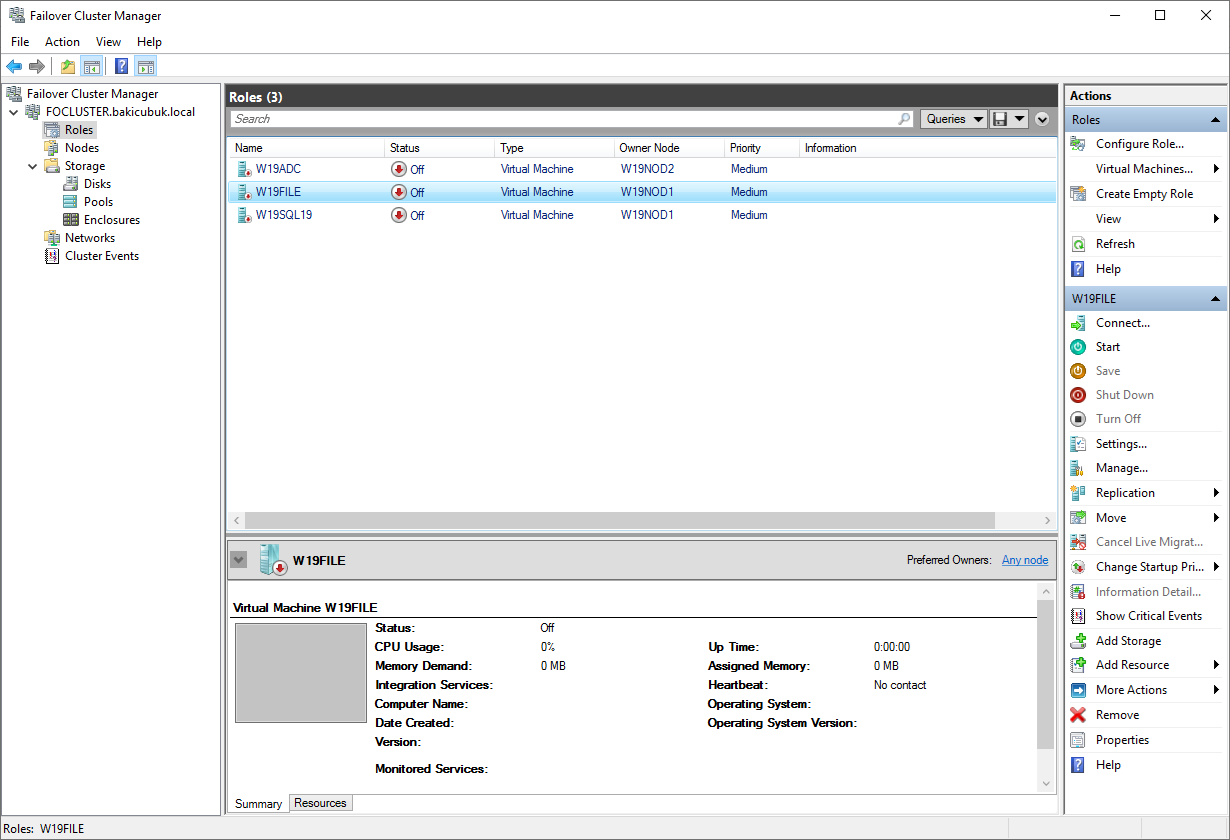Sort roles by the Name column header
This screenshot has width=1230, height=840.
(x=307, y=148)
